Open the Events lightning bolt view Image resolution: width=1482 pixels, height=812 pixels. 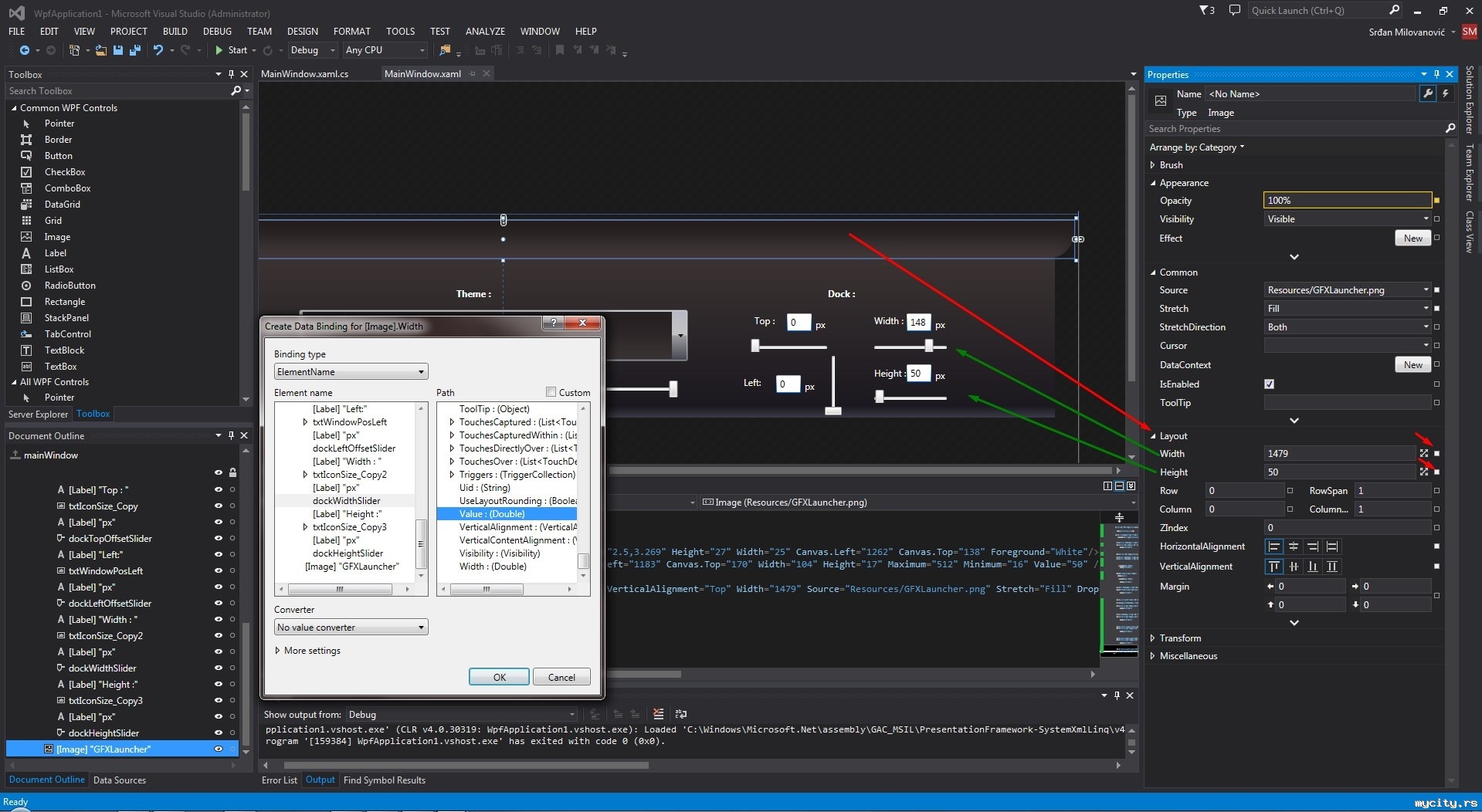pyautogui.click(x=1445, y=93)
